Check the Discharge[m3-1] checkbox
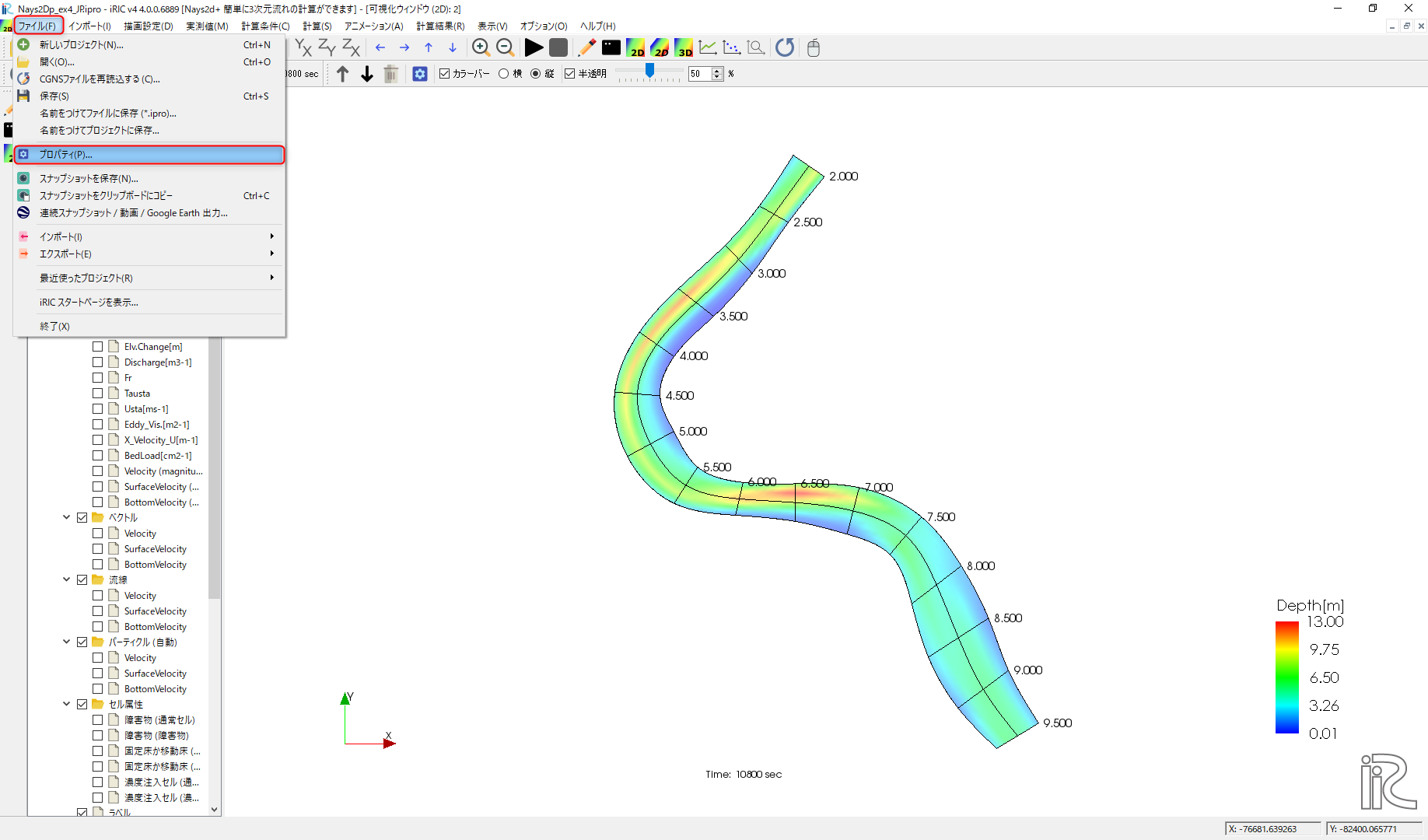Screen dimensions: 1428x840 tap(97, 362)
